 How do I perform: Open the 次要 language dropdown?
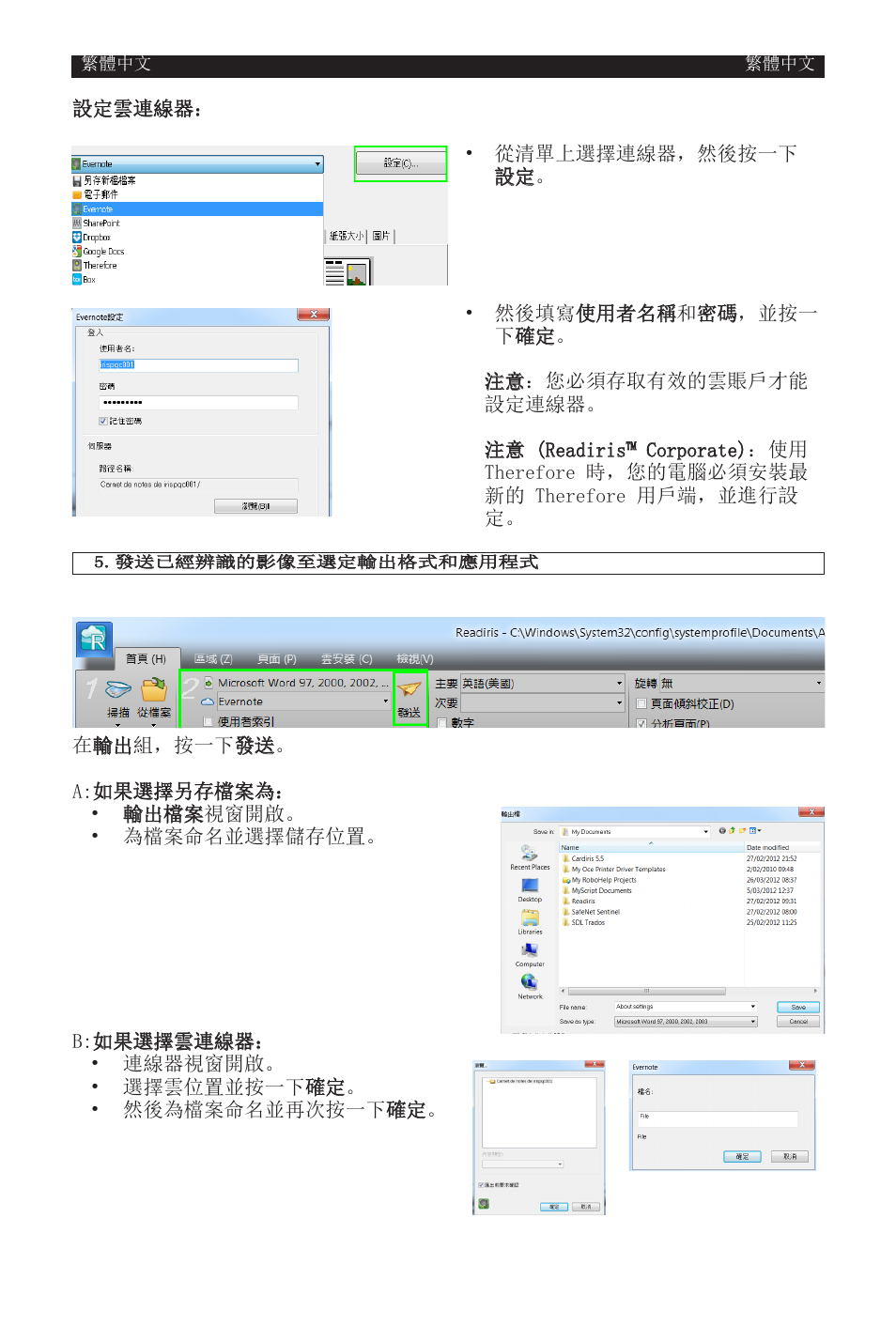[x=543, y=702]
